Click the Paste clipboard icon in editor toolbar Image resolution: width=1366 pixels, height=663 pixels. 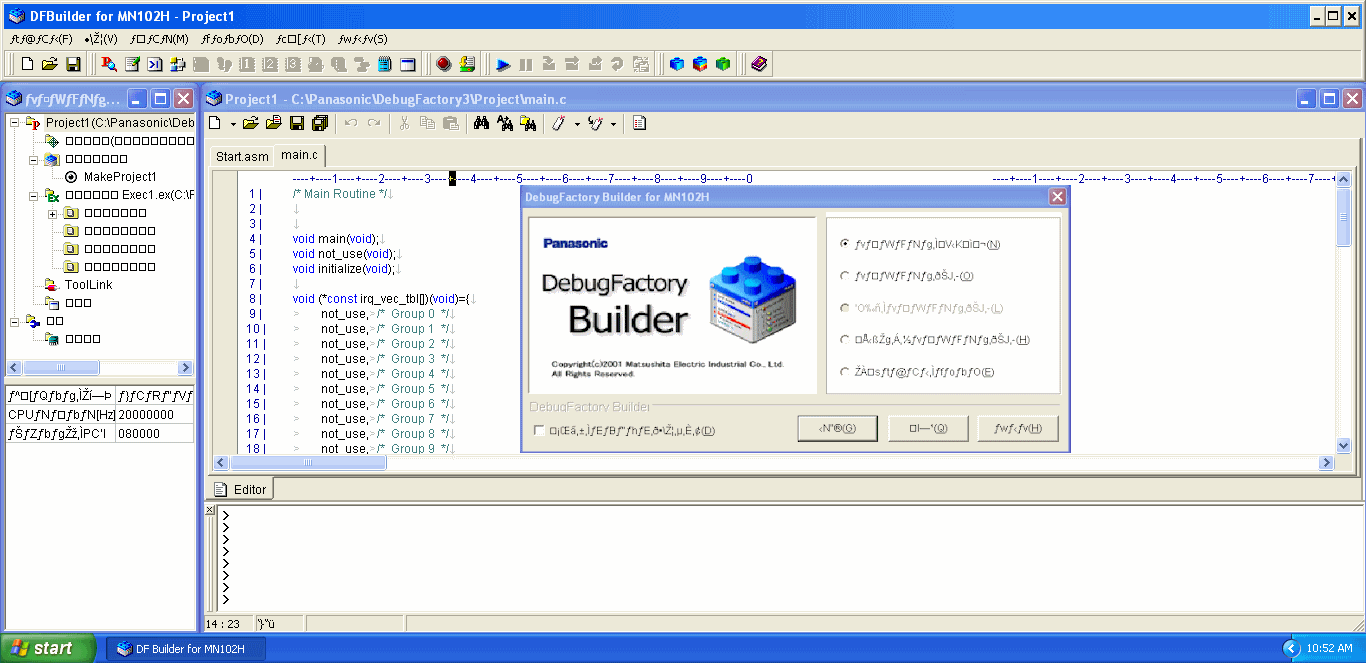[x=451, y=123]
